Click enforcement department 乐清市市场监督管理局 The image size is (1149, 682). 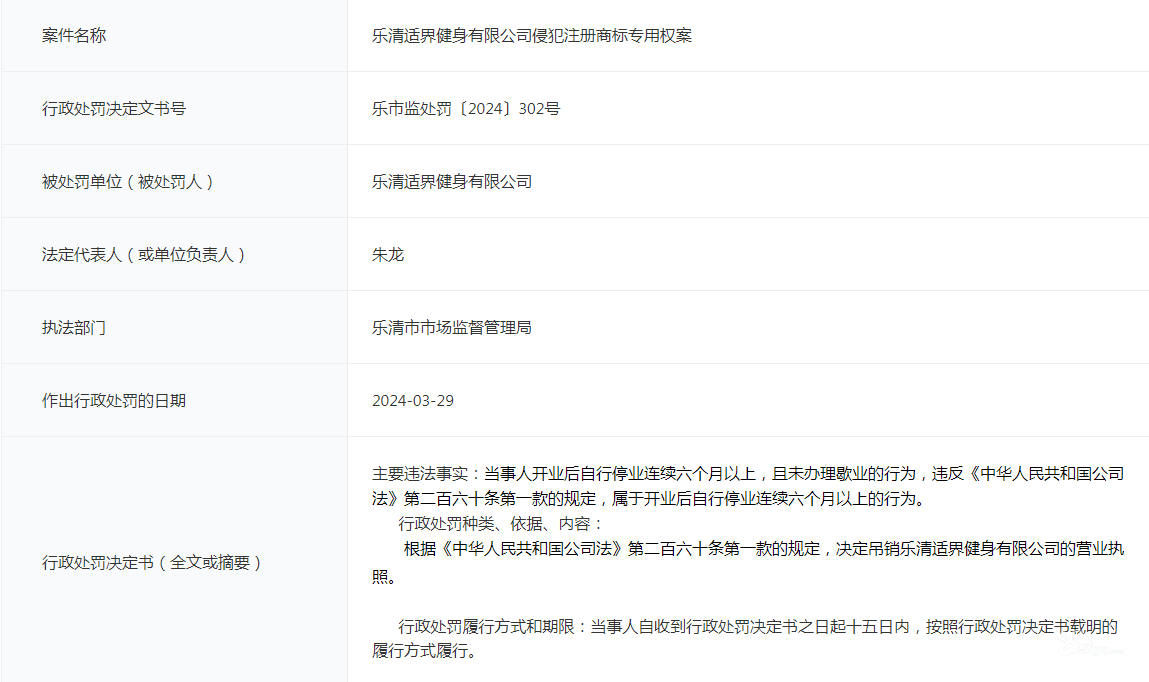pyautogui.click(x=451, y=327)
